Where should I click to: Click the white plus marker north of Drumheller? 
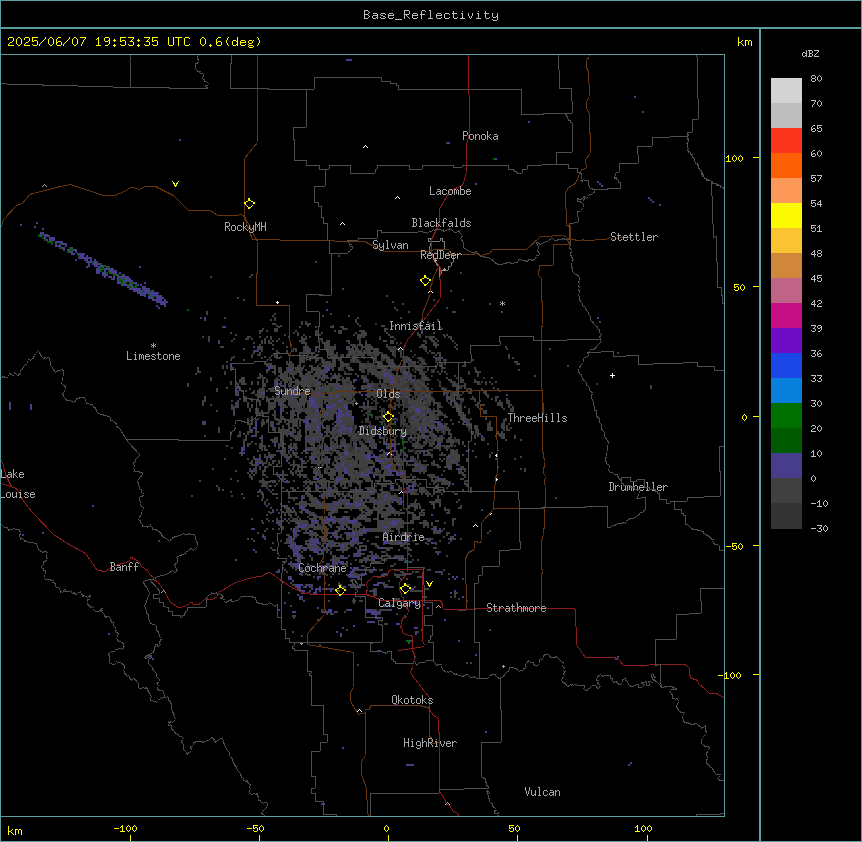[x=612, y=375]
